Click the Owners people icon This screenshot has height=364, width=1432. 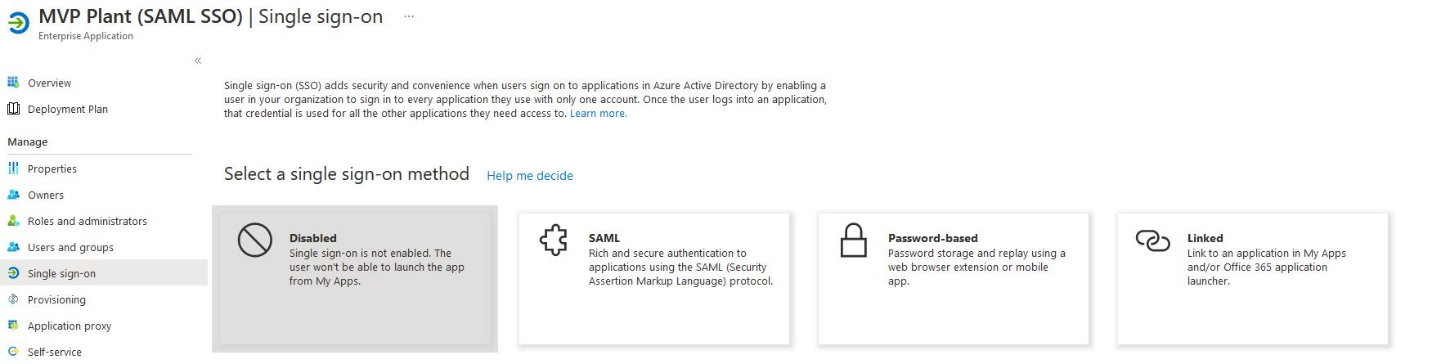tap(13, 195)
